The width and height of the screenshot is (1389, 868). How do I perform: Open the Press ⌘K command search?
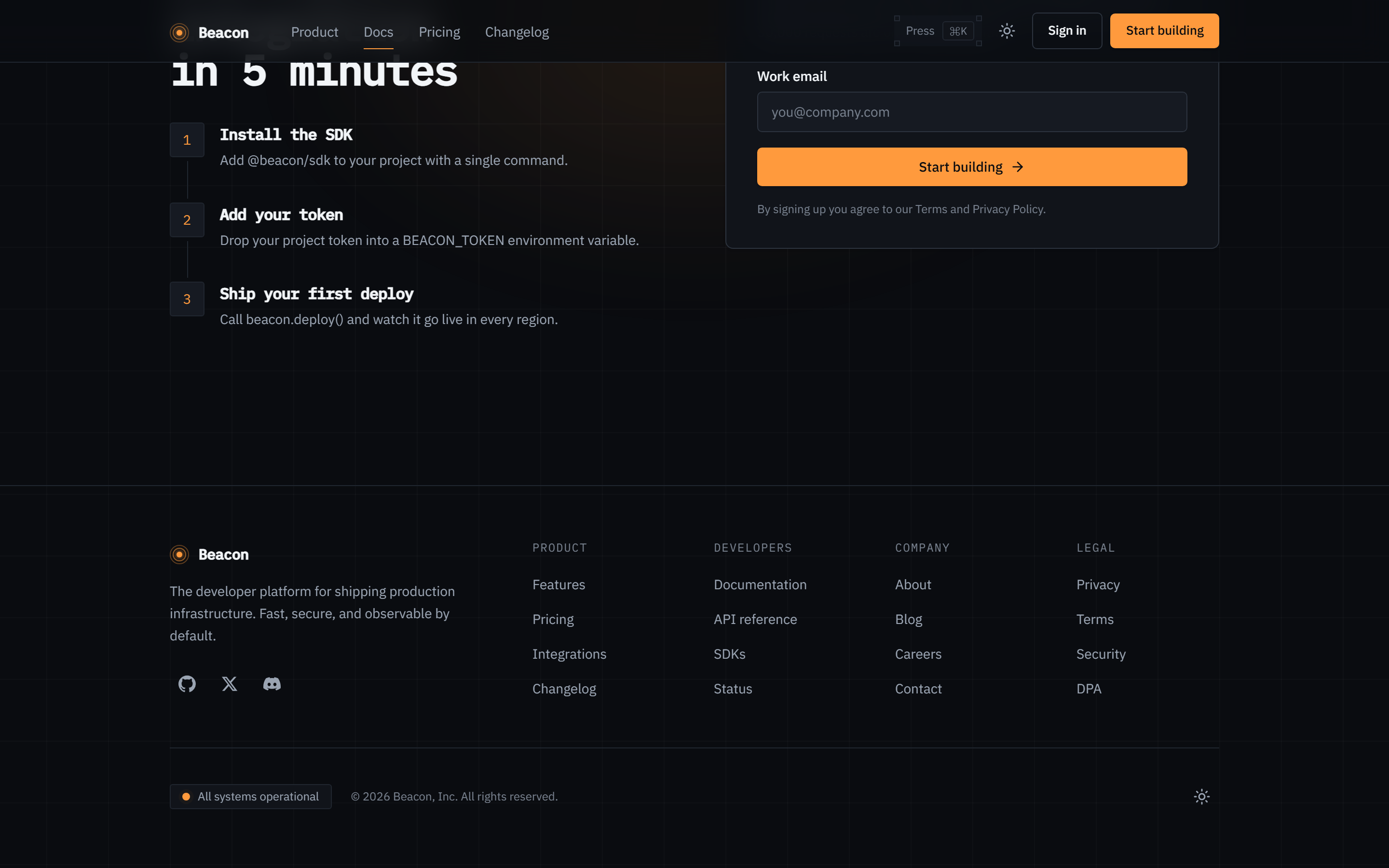click(938, 31)
